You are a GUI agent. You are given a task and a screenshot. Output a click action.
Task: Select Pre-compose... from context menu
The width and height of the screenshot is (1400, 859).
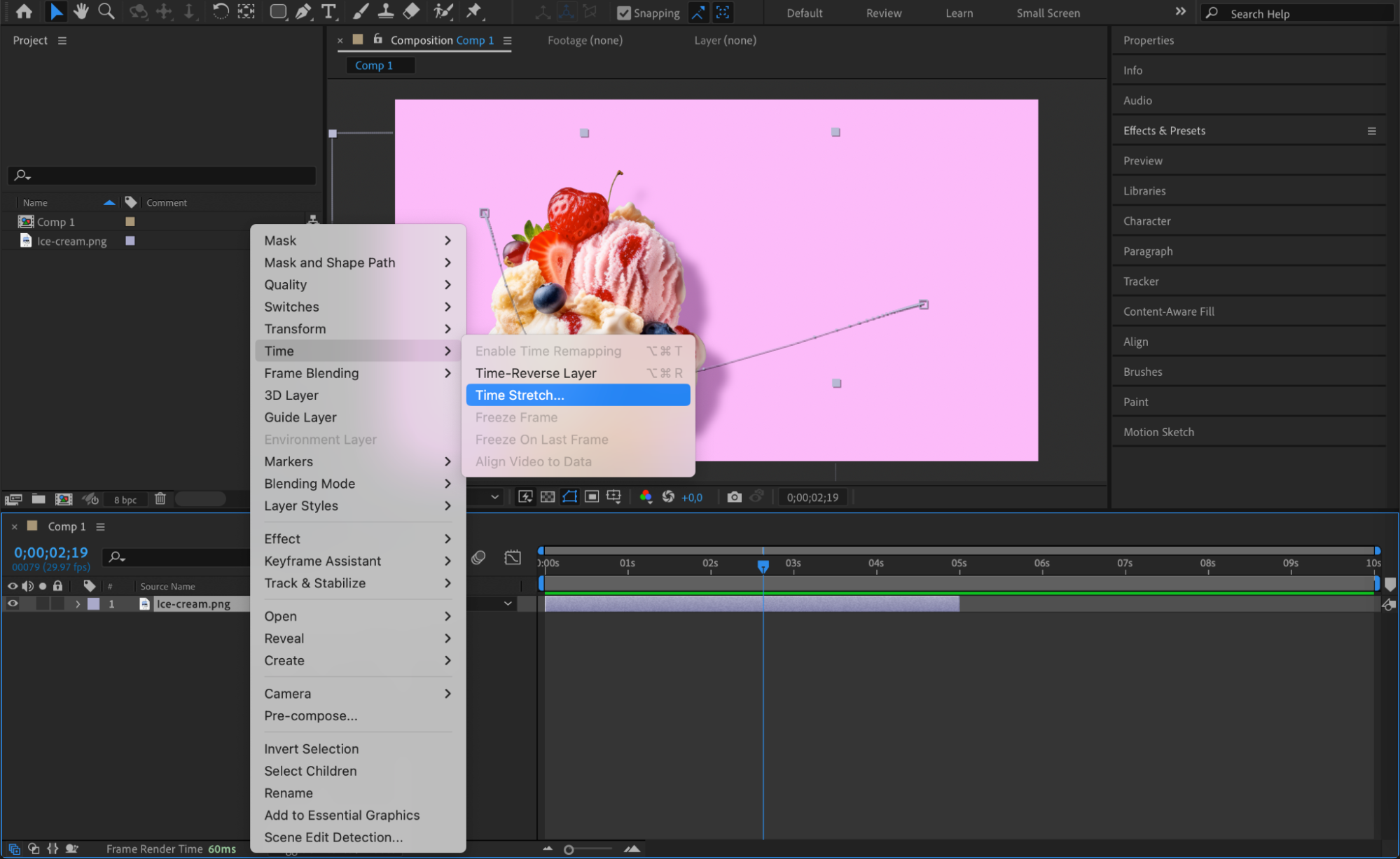[357, 715]
